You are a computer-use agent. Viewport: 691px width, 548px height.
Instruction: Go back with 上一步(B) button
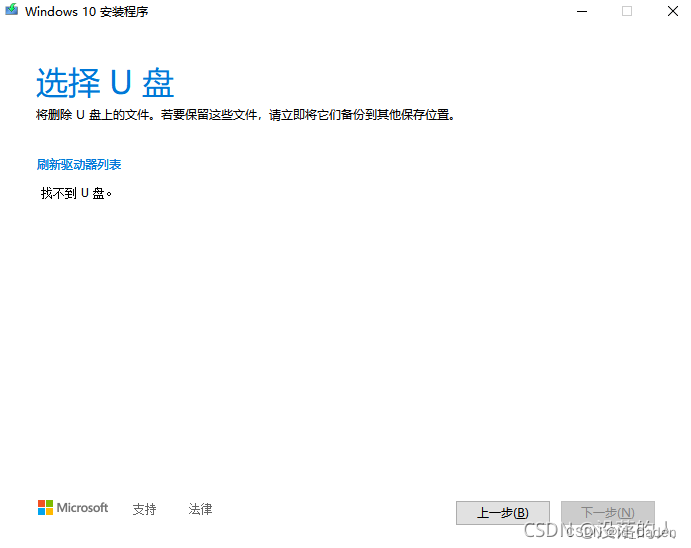503,513
